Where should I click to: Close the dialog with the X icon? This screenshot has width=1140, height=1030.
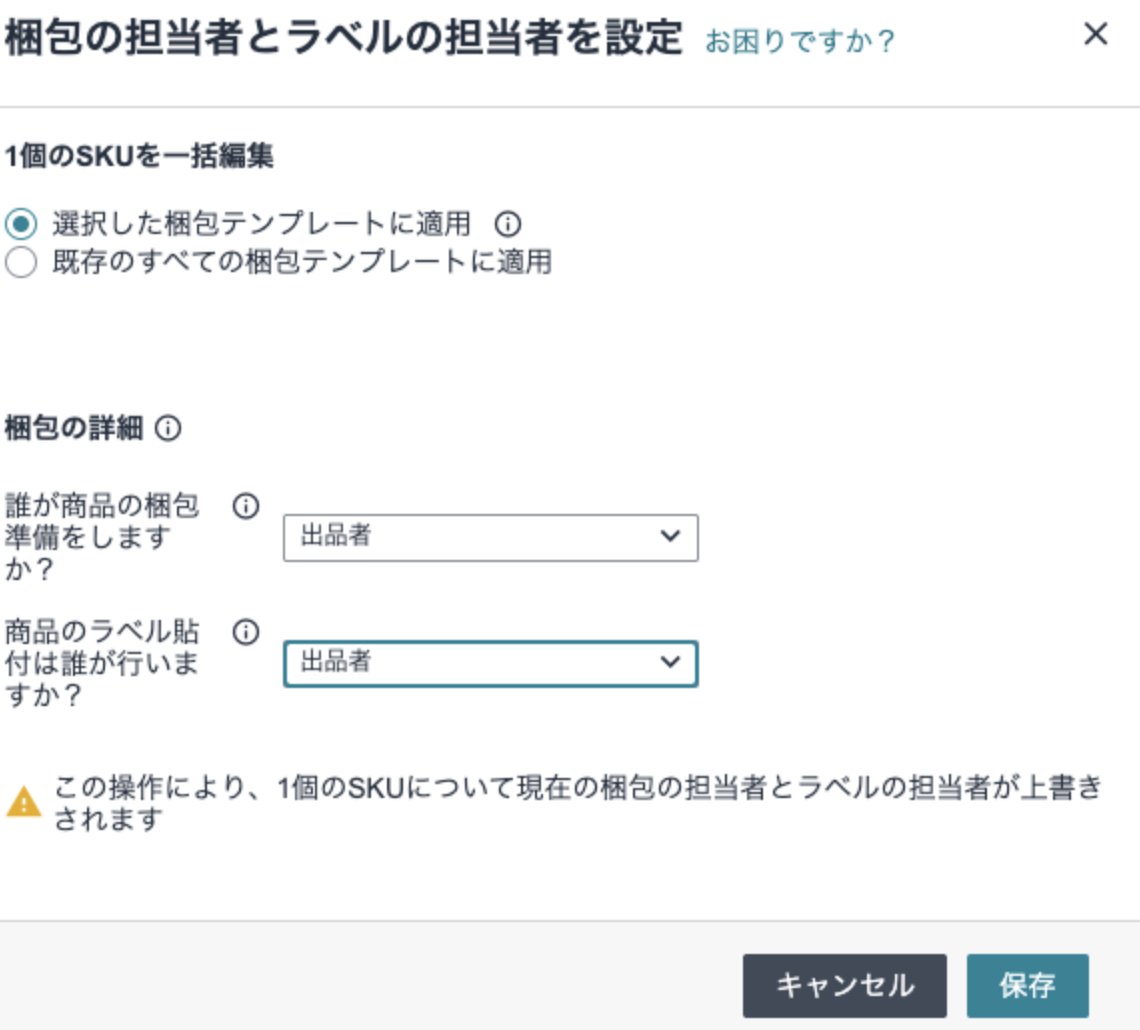point(1095,34)
